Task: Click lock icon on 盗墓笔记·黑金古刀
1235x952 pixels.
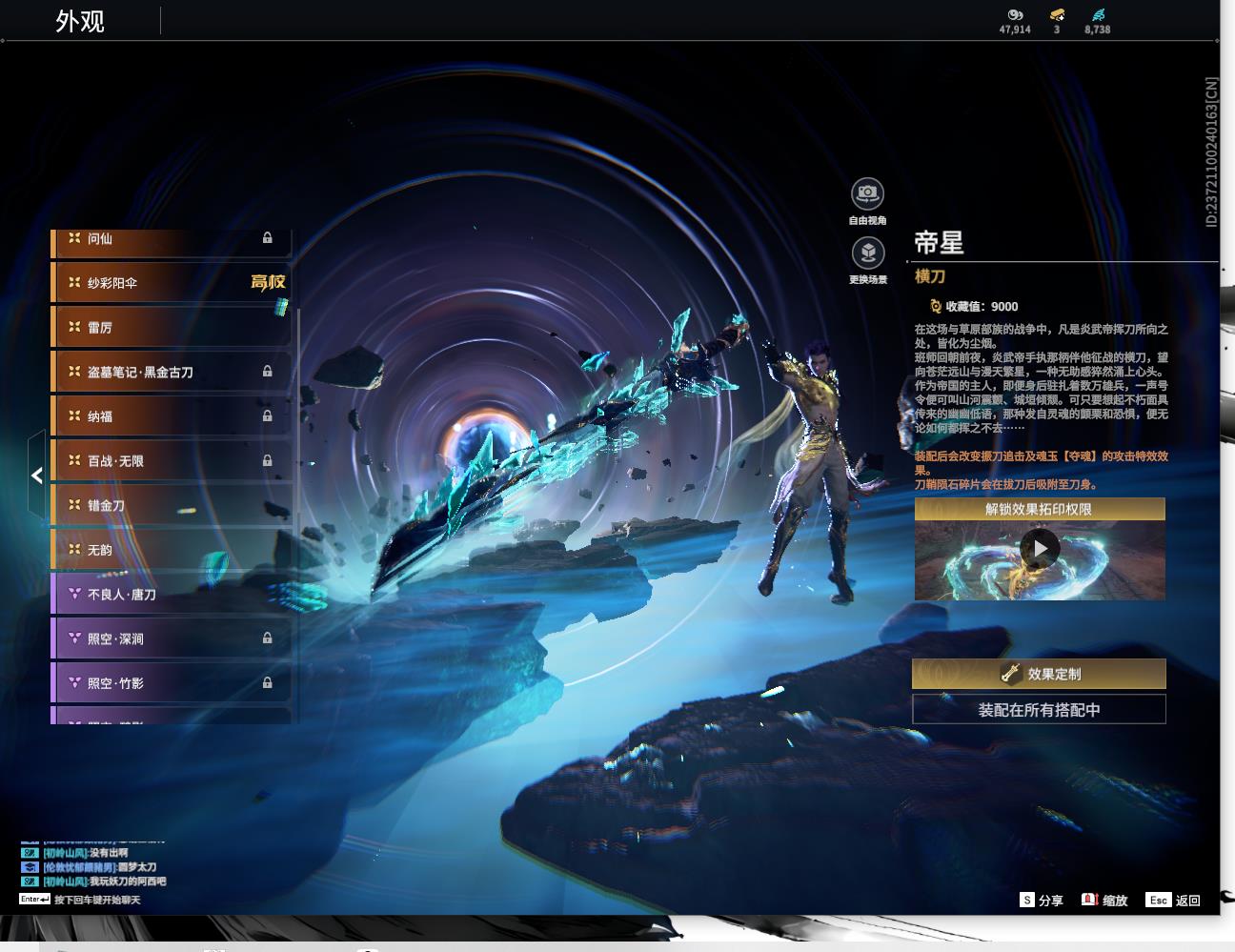Action: (x=268, y=372)
